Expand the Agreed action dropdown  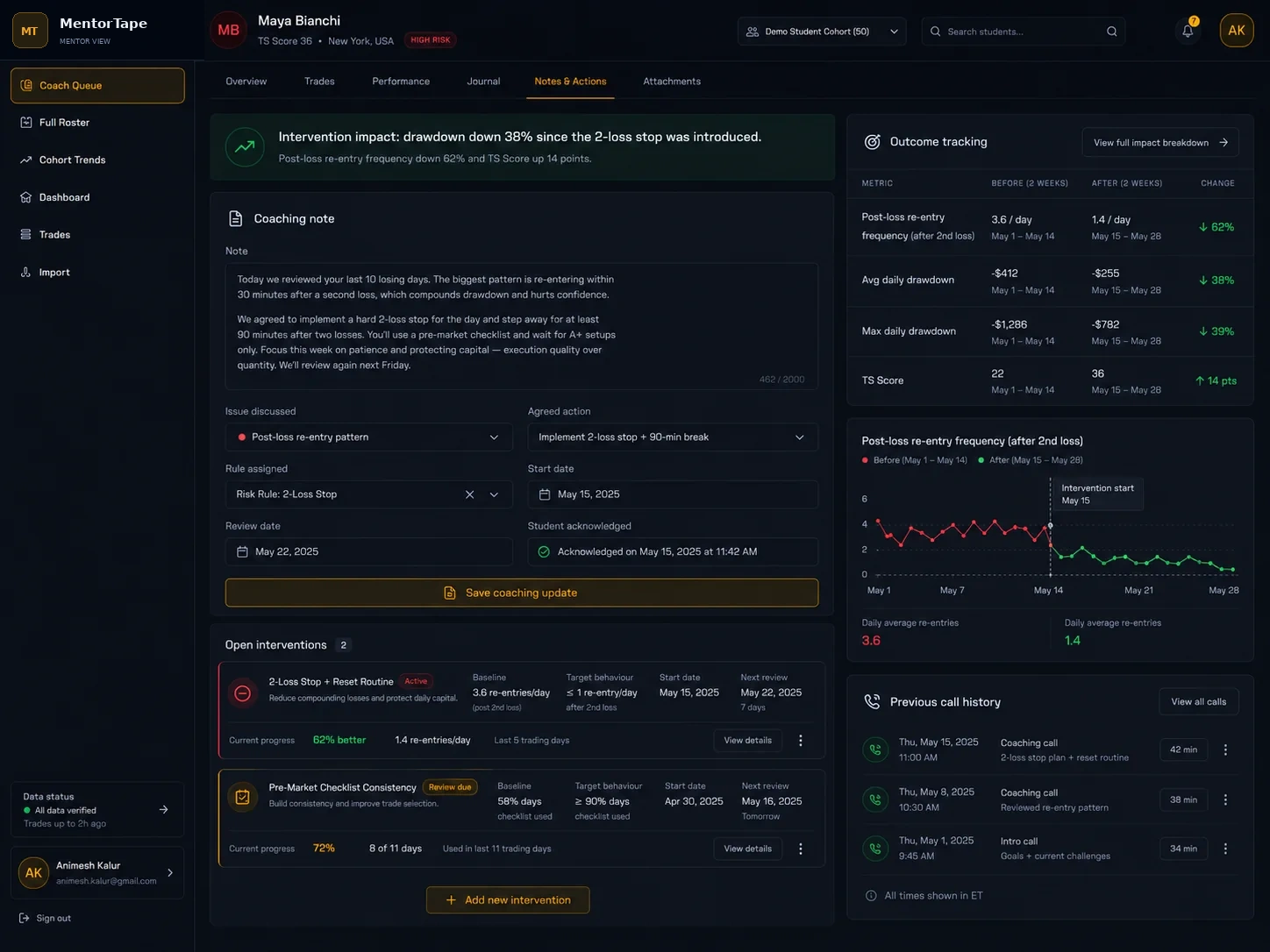[x=673, y=437]
